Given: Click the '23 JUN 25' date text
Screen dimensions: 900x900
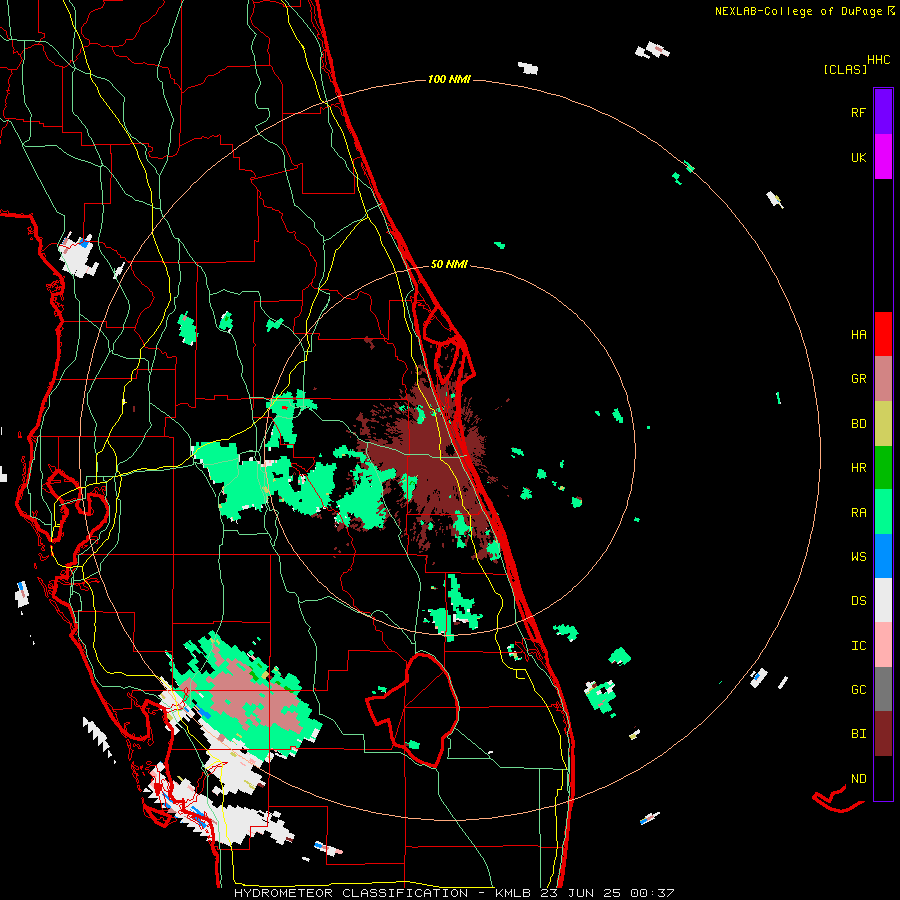Looking at the screenshot, I should [x=580, y=893].
